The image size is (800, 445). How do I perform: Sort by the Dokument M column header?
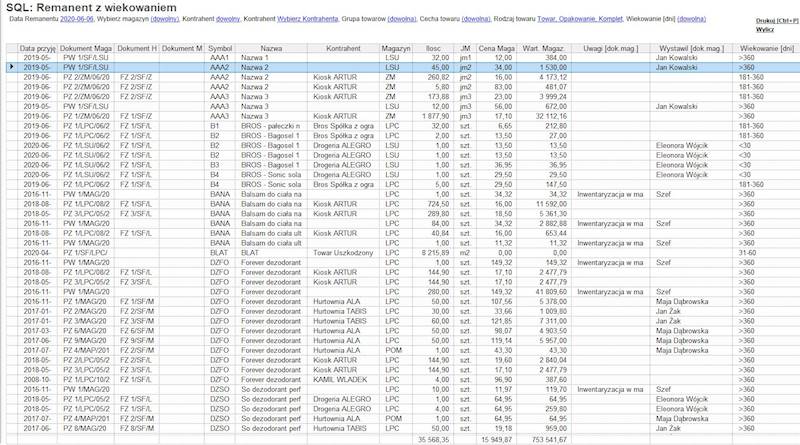coord(182,48)
